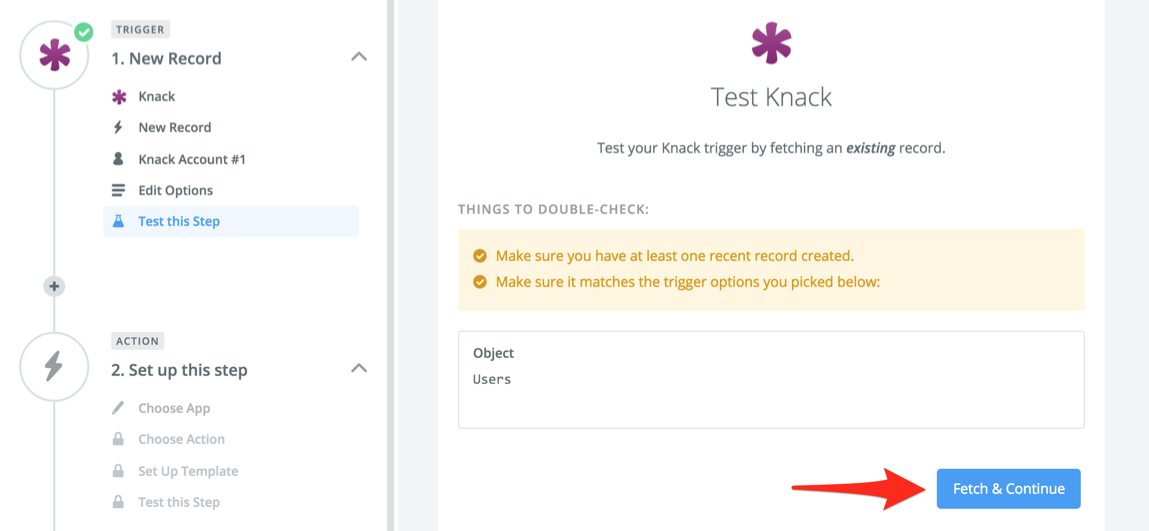
Task: Collapse the 1. New Record trigger section
Action: point(359,57)
